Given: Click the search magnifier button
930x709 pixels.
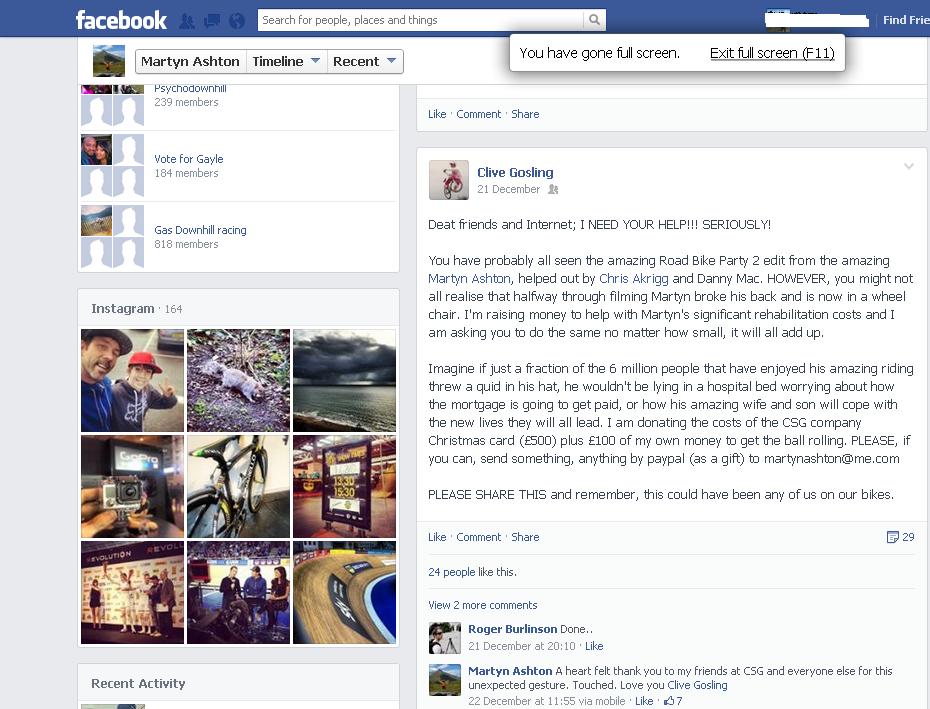Looking at the screenshot, I should coord(594,20).
